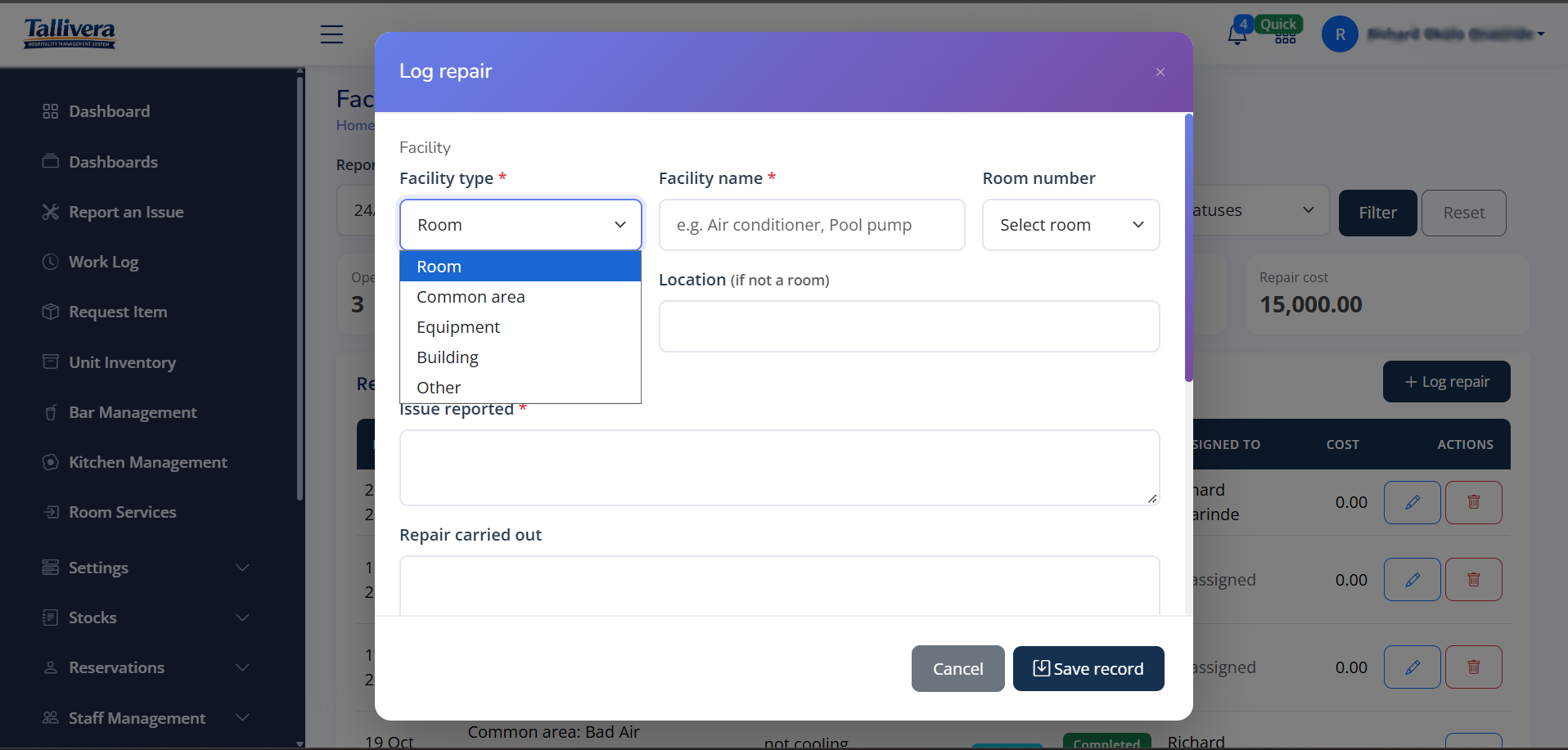The height and width of the screenshot is (750, 1568).
Task: Click the Reset button
Action: tap(1463, 213)
